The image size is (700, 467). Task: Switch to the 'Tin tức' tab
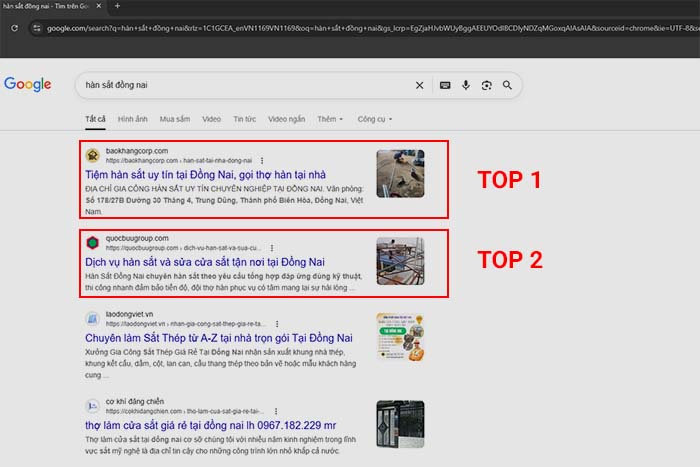click(x=245, y=119)
